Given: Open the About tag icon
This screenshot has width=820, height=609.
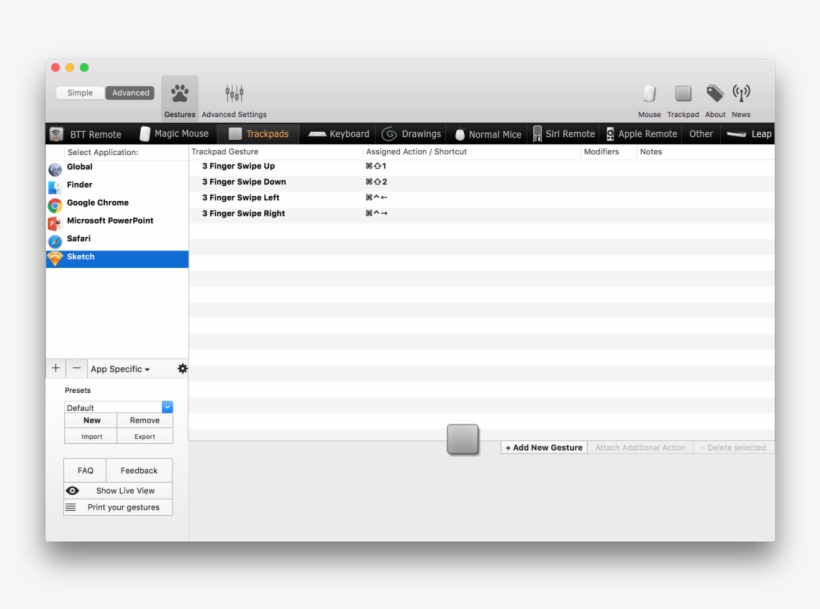Looking at the screenshot, I should (715, 94).
